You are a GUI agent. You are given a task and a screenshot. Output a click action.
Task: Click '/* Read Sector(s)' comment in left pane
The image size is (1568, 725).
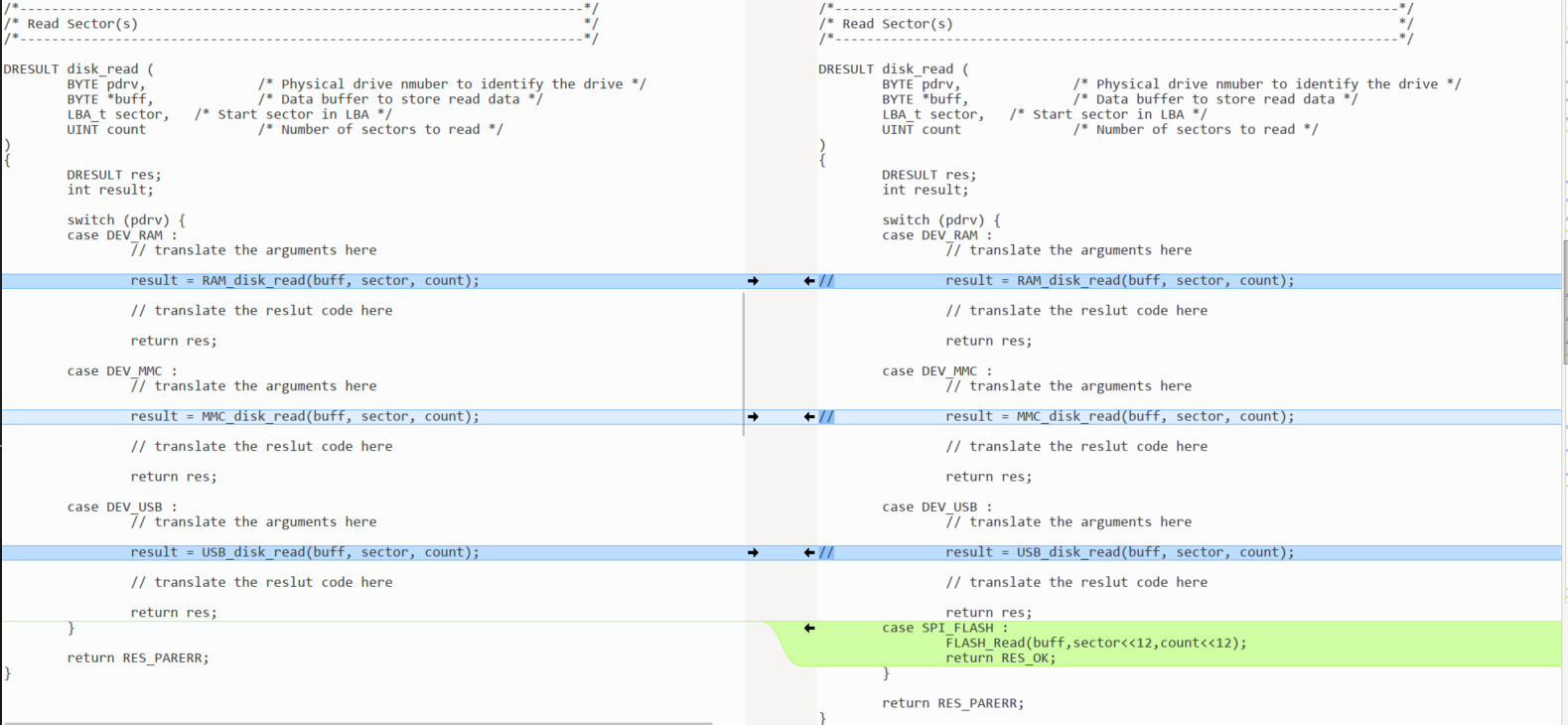click(71, 24)
